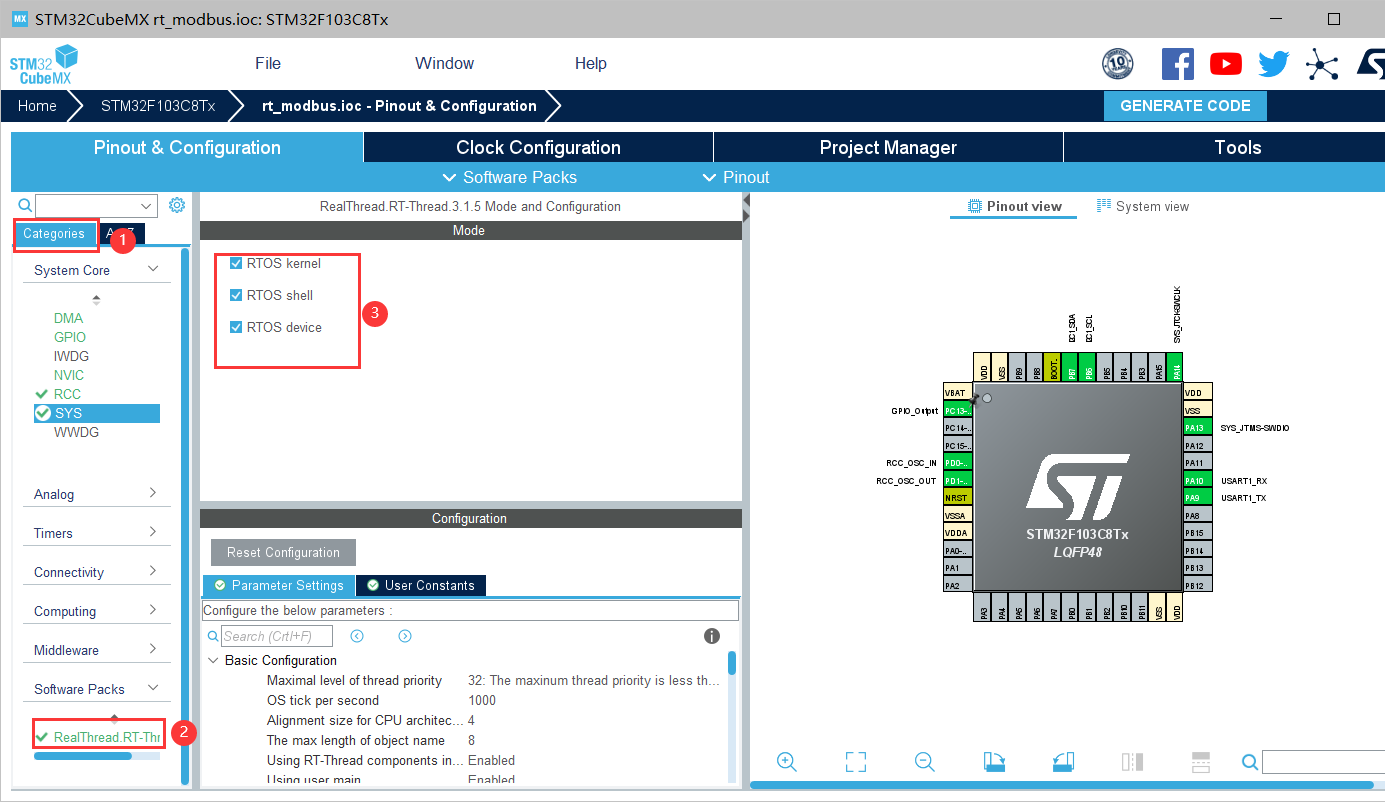Image resolution: width=1385 pixels, height=802 pixels.
Task: Rotate the chip counter-clockwise
Action: point(1063,762)
